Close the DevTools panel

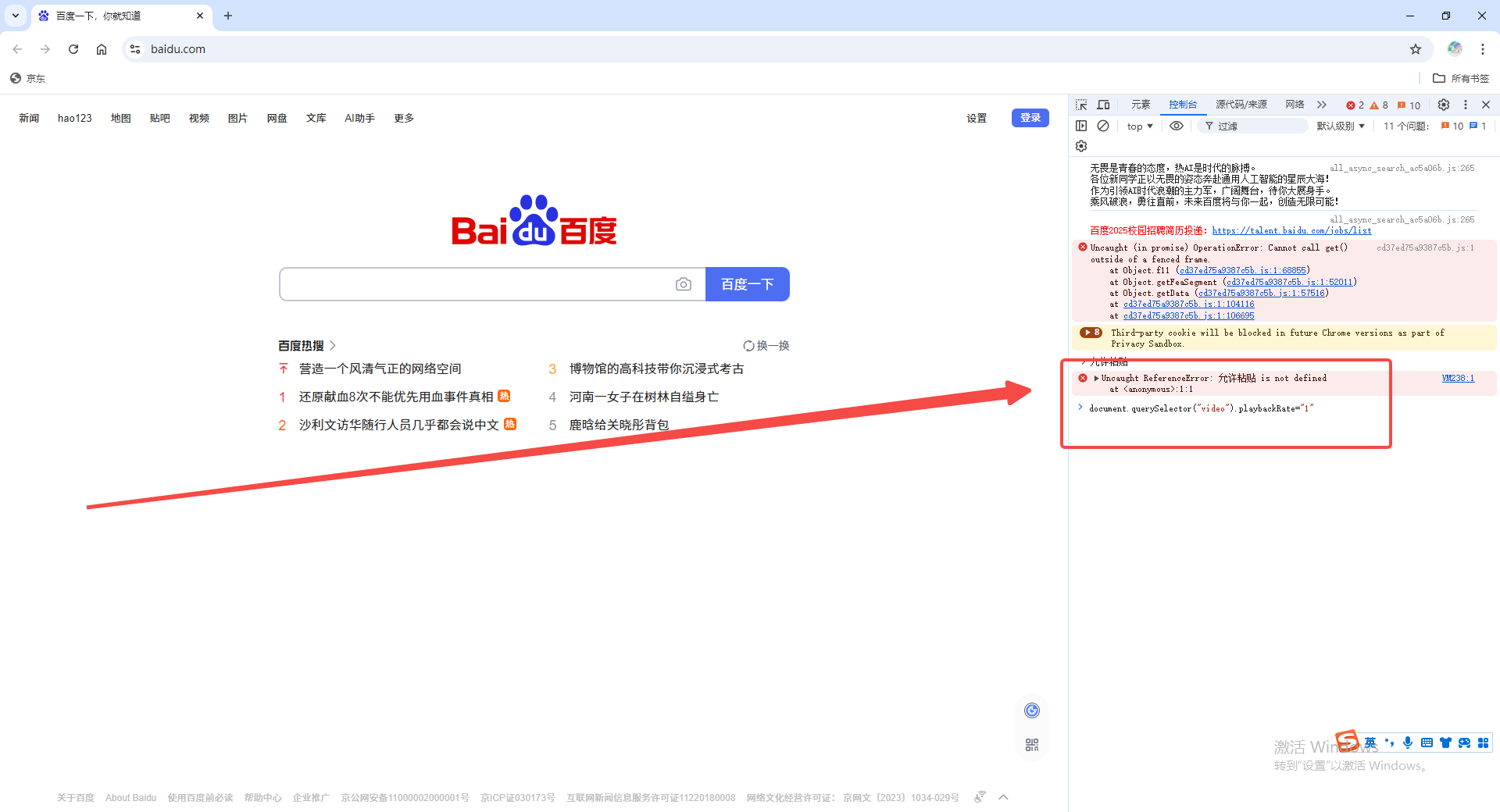click(1486, 105)
